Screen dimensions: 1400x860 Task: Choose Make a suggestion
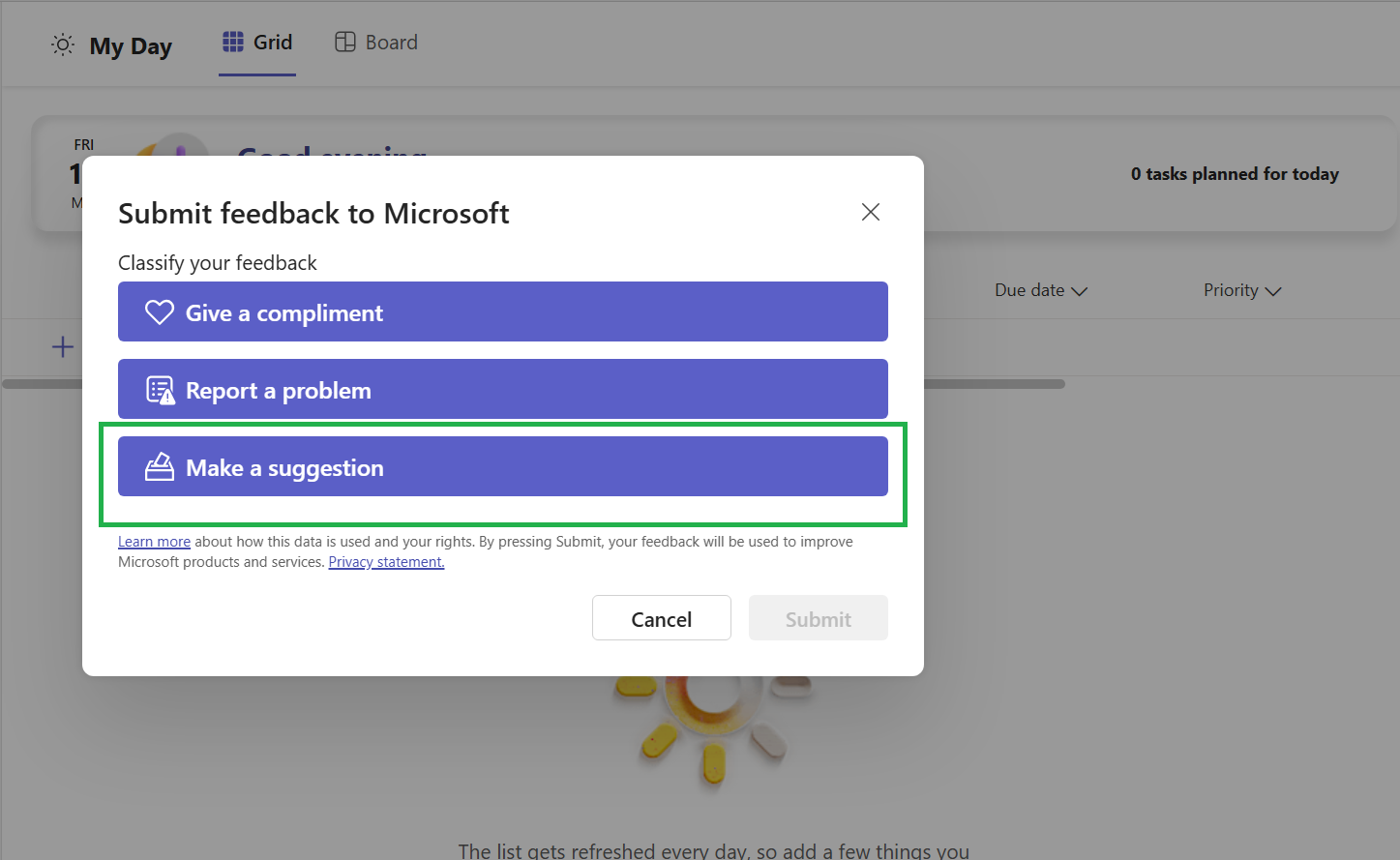503,466
